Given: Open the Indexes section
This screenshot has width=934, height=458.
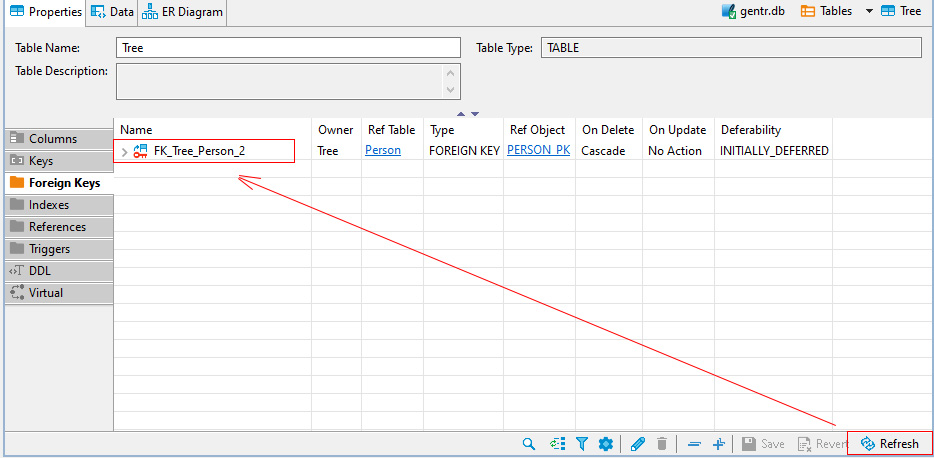Looking at the screenshot, I should 59,205.
